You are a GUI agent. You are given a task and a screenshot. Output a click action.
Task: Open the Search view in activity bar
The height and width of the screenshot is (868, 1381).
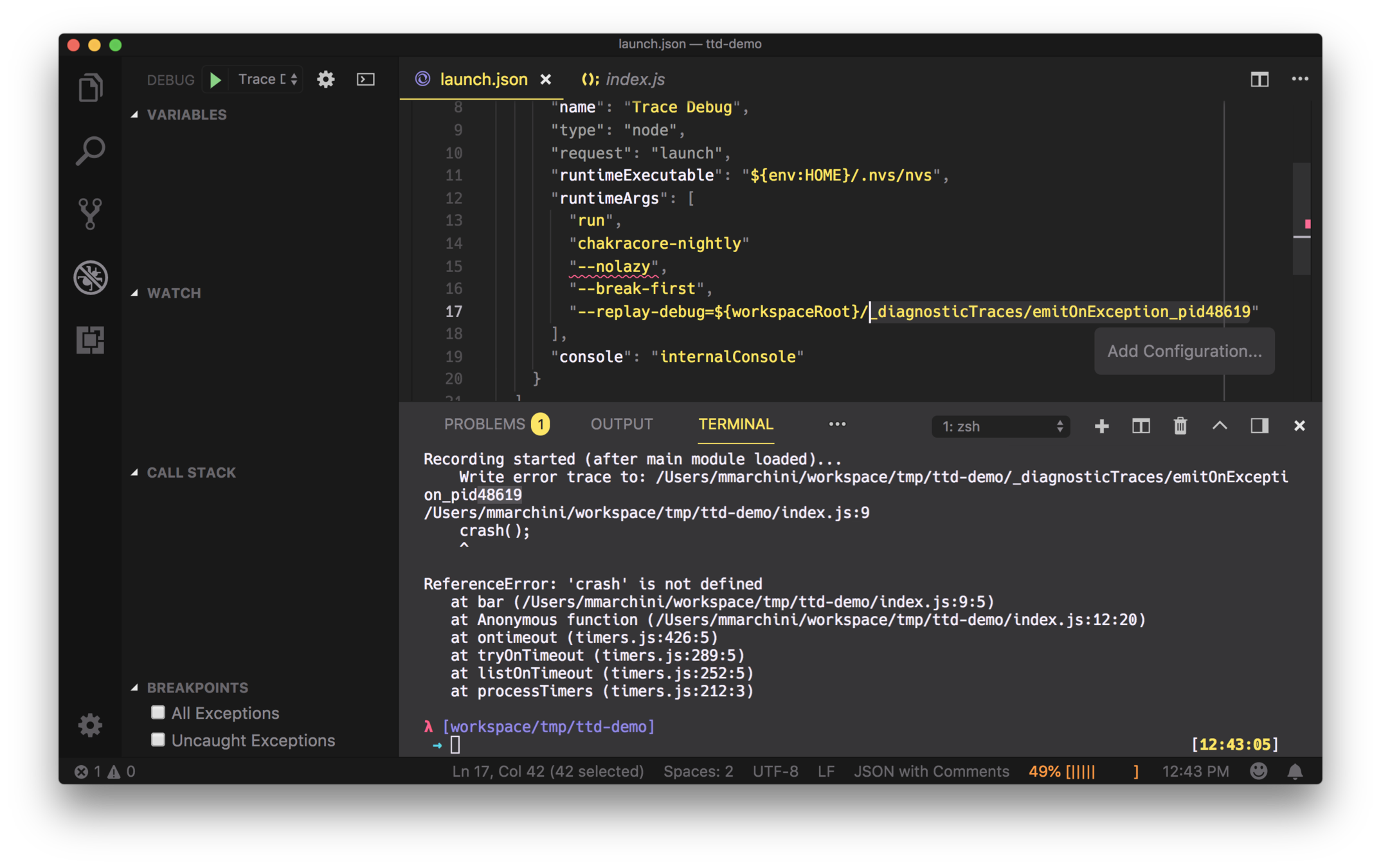tap(90, 150)
